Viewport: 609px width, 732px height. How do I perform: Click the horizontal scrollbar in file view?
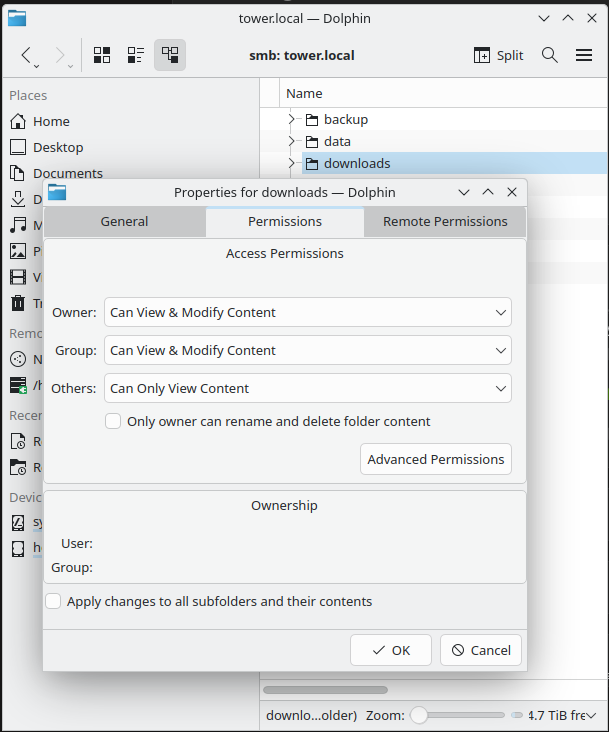325,690
